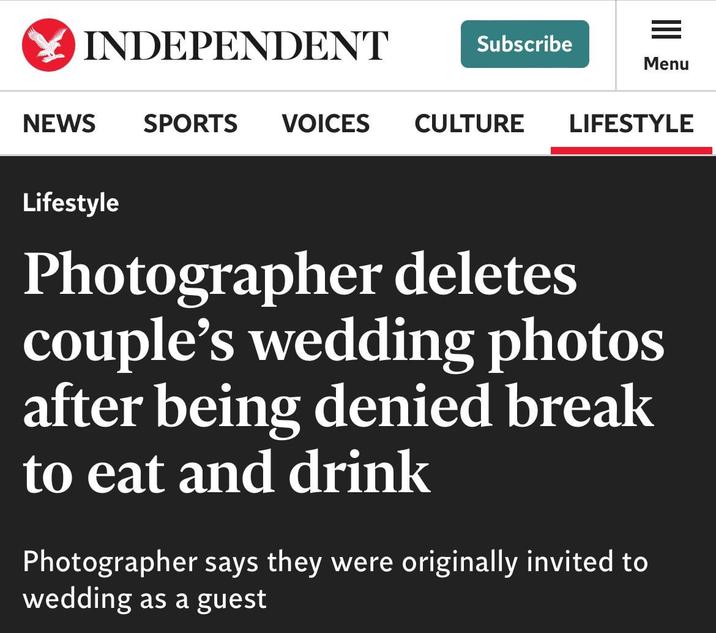Click the INDEPENDENT wordmark
This screenshot has height=633, width=716.
click(236, 45)
